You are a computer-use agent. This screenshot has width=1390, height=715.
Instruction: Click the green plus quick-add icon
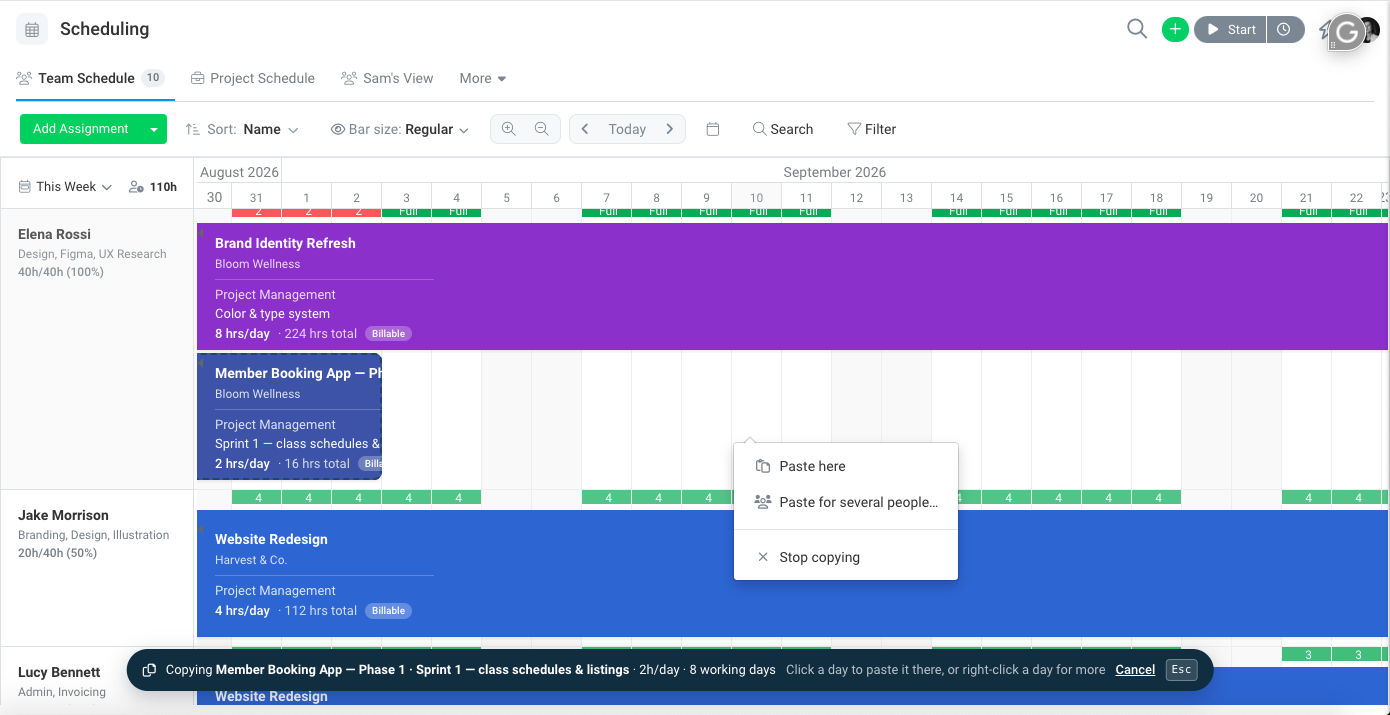pos(1175,29)
